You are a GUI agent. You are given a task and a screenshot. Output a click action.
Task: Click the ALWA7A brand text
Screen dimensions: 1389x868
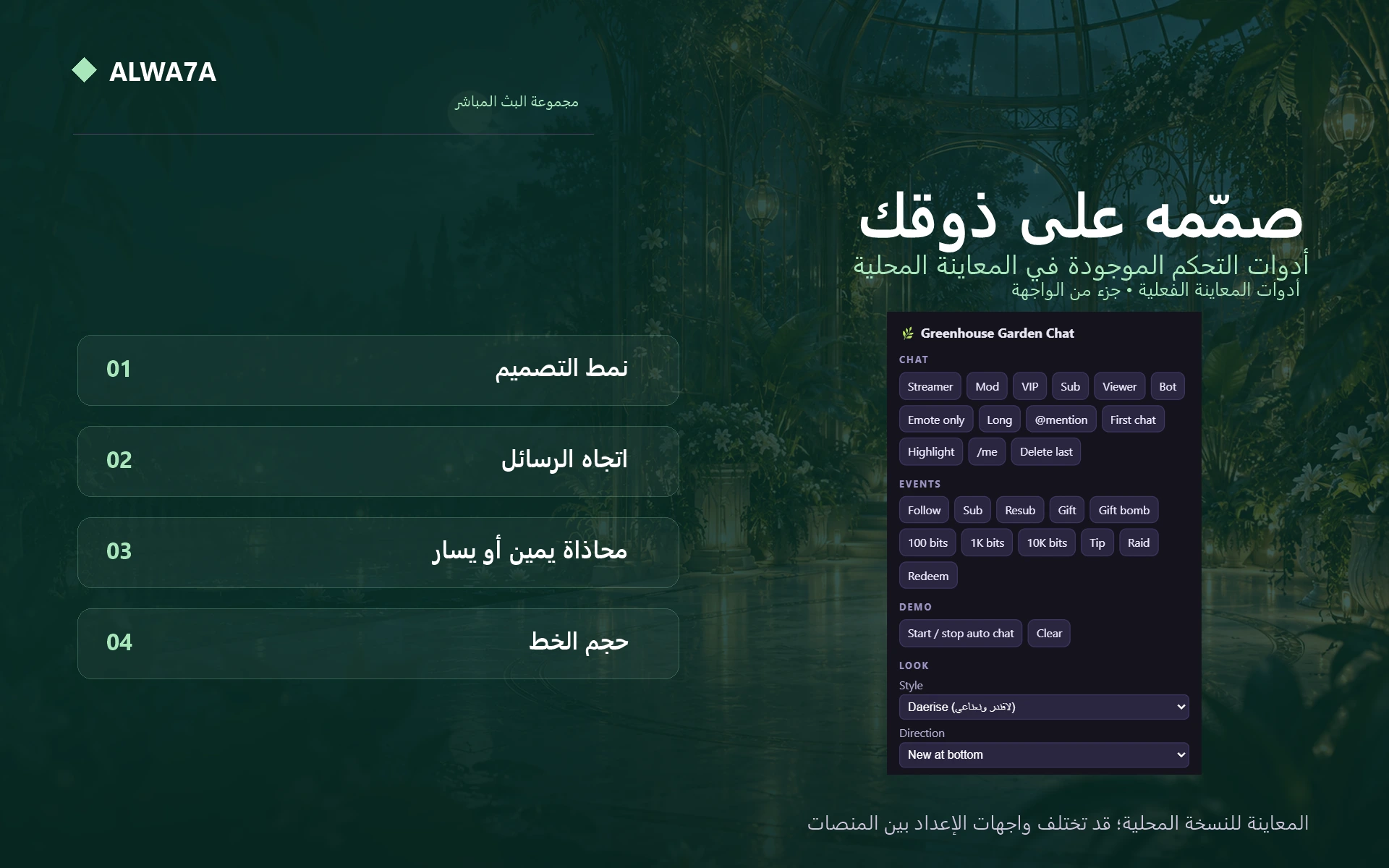(x=163, y=72)
